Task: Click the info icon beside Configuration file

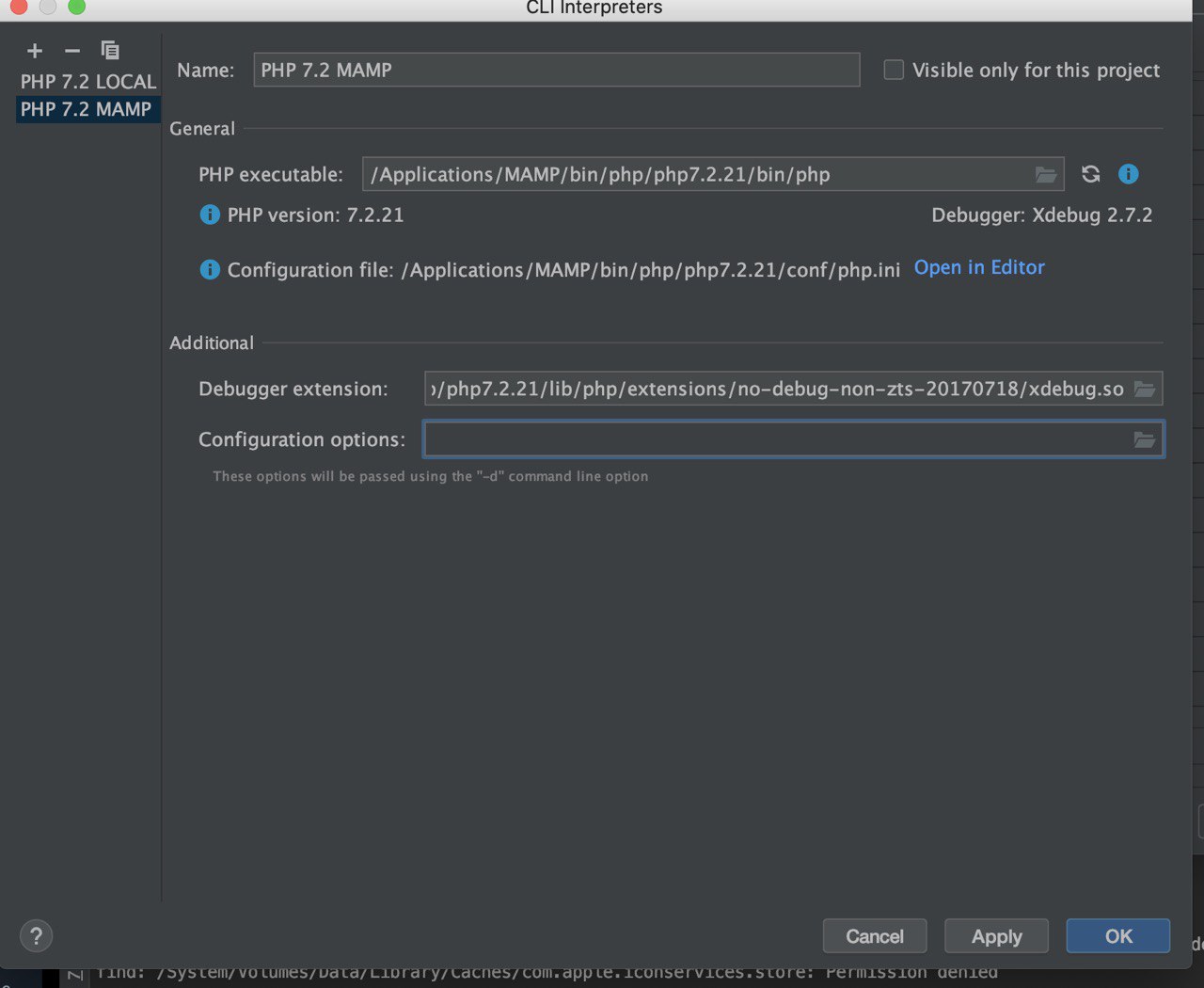Action: click(x=210, y=270)
